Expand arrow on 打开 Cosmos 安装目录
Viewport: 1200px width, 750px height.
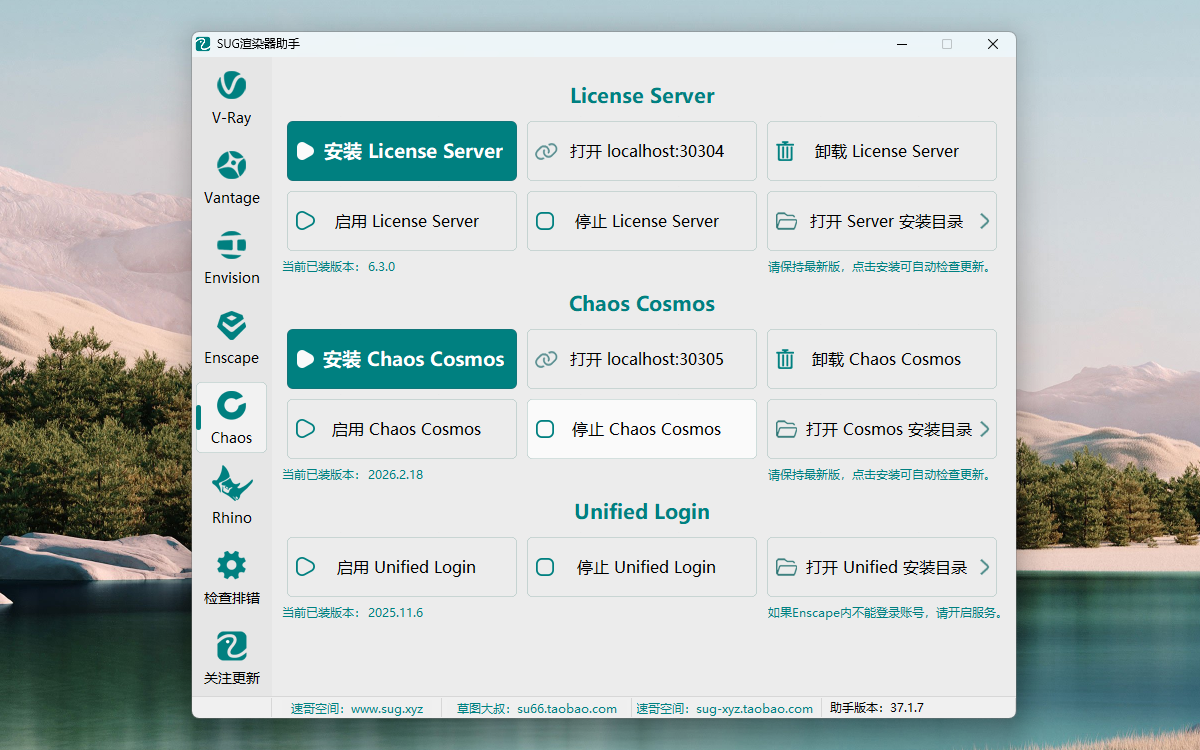coord(984,429)
